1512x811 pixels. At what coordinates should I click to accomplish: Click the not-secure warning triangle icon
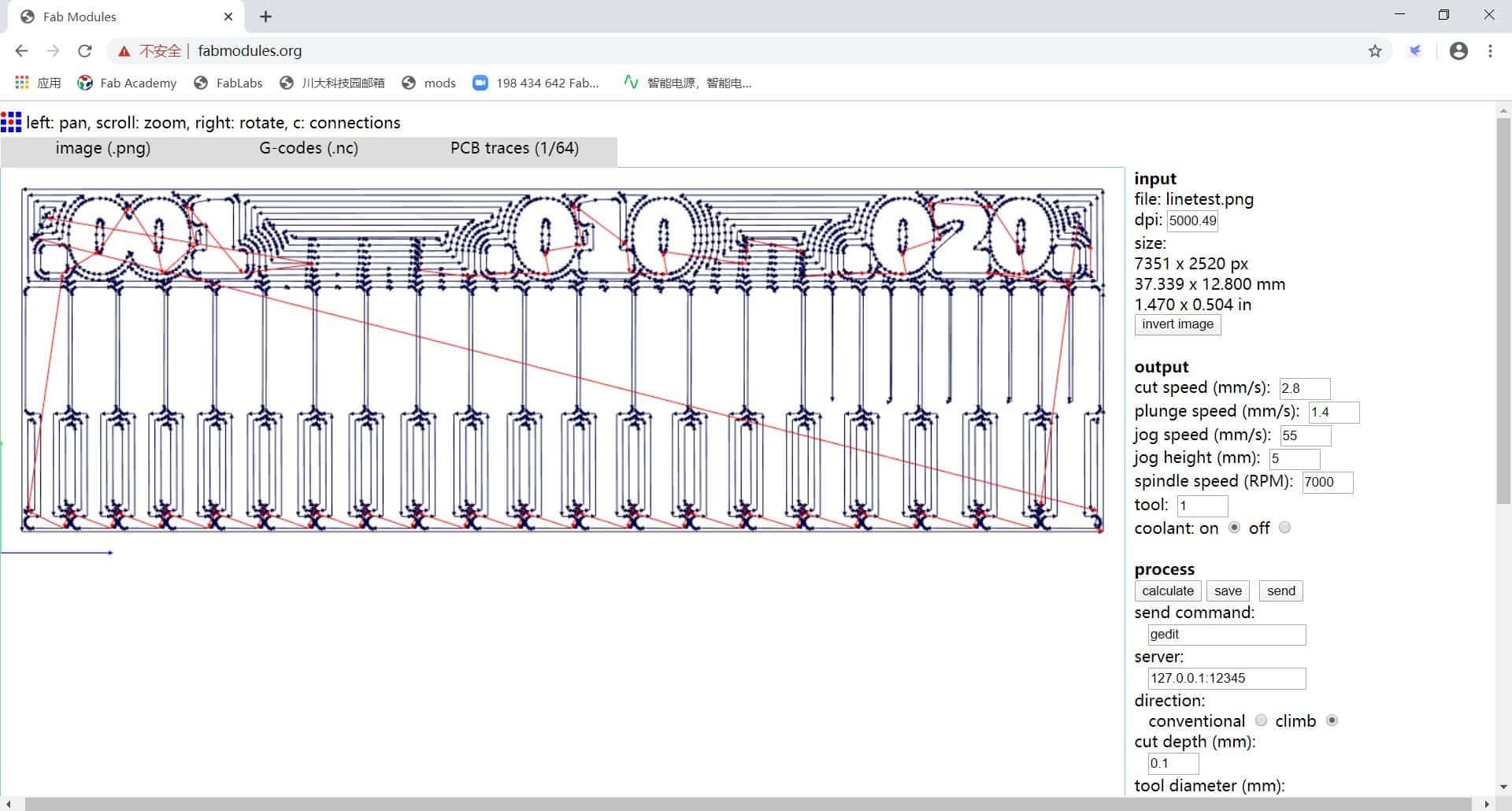pos(124,51)
